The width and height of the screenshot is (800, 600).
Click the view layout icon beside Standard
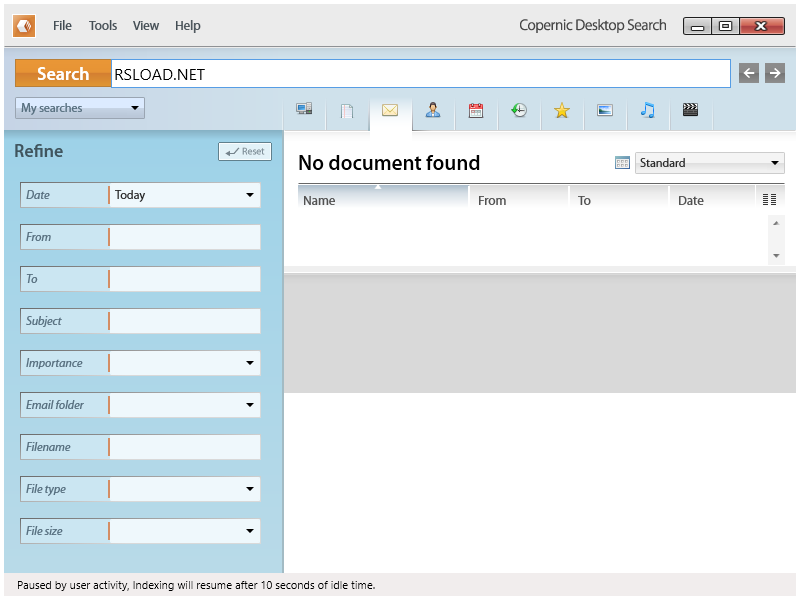coord(622,163)
